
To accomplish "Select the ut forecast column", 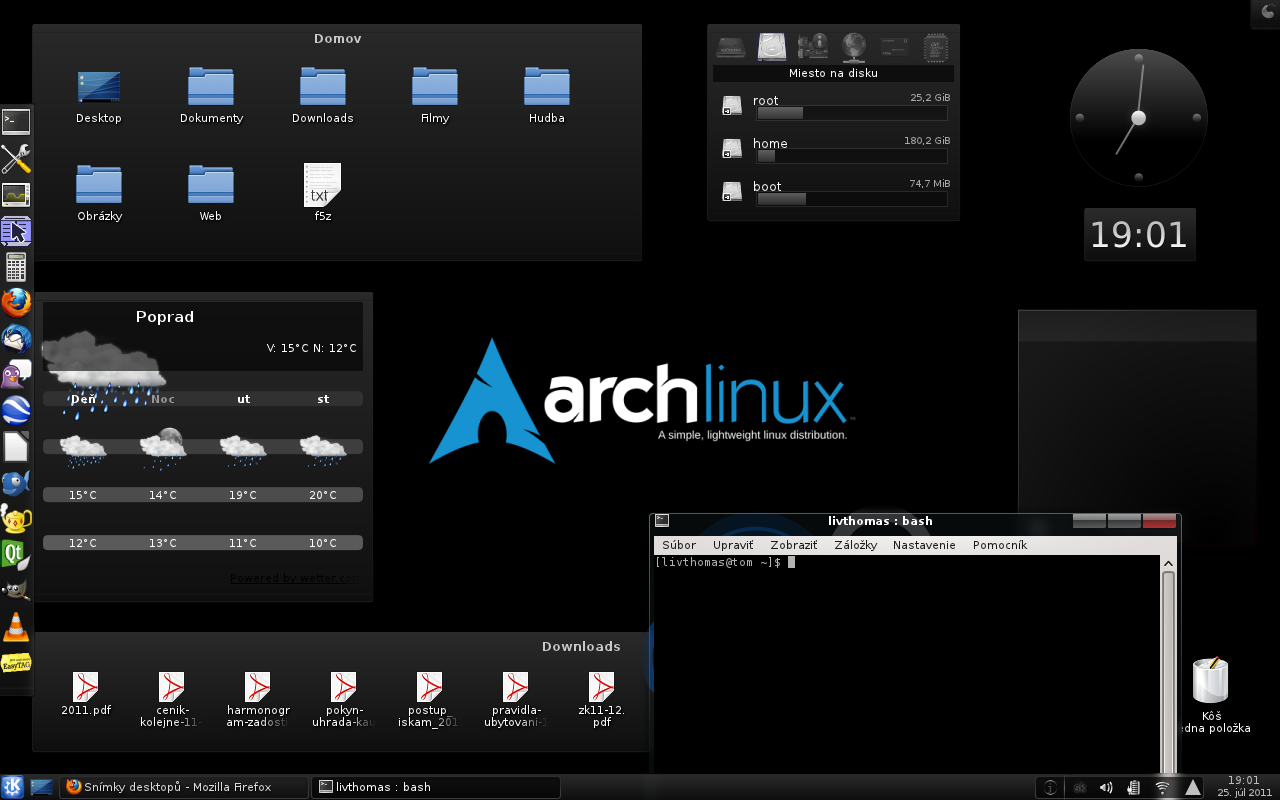I will click(x=243, y=399).
